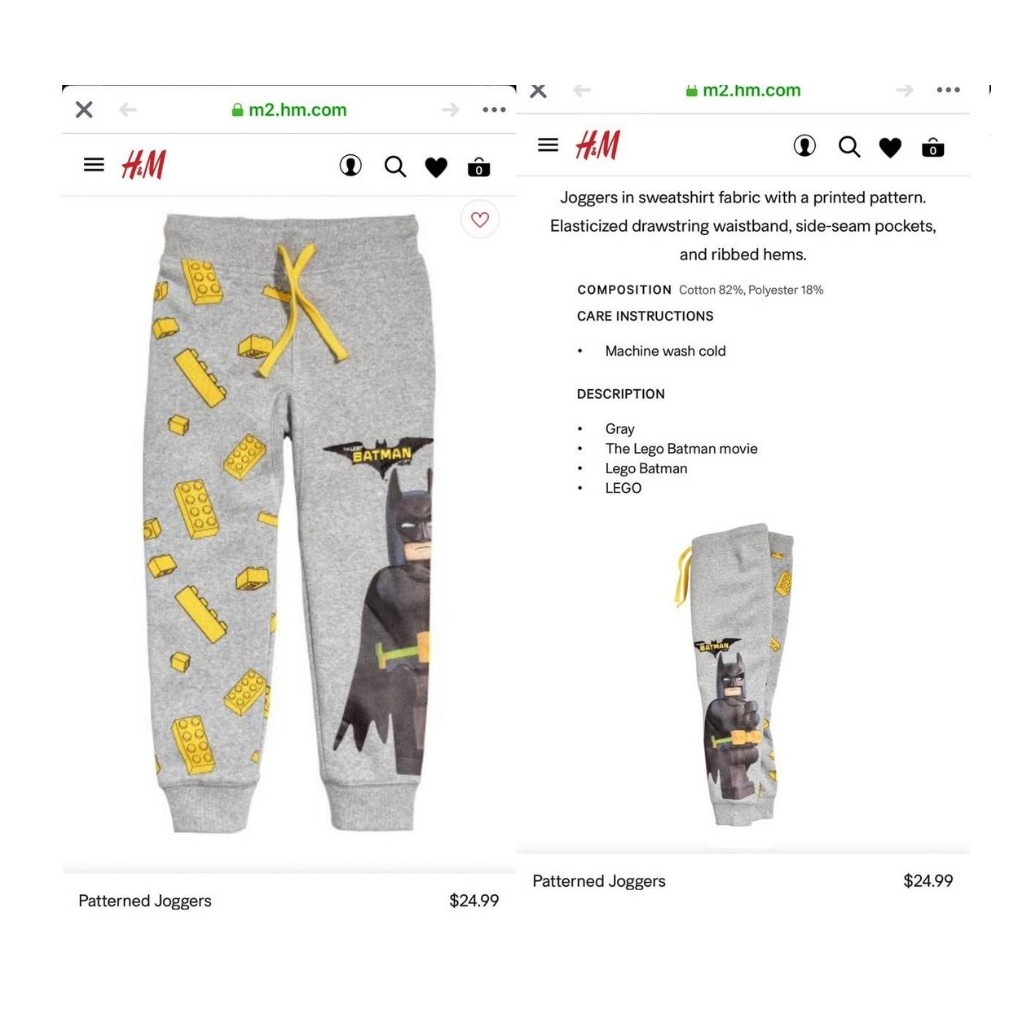Click the H&M logo on left page
The height and width of the screenshot is (1024, 1024).
pyautogui.click(x=144, y=165)
